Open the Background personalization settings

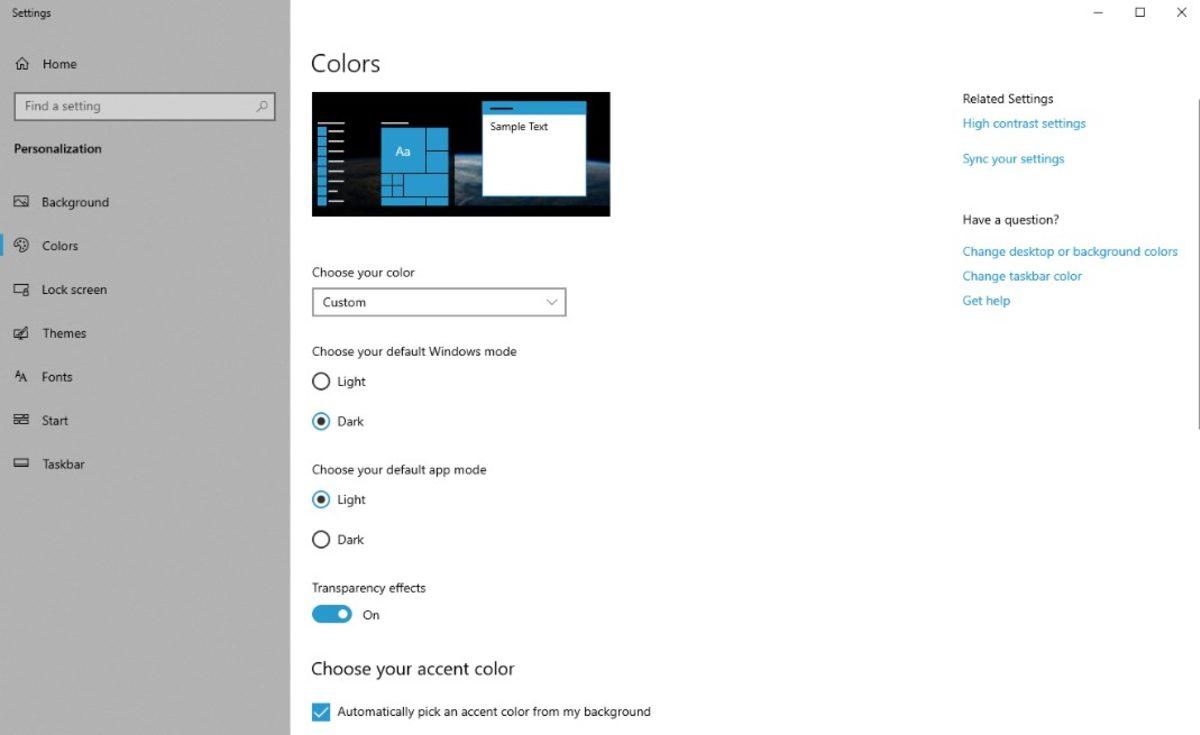point(75,201)
